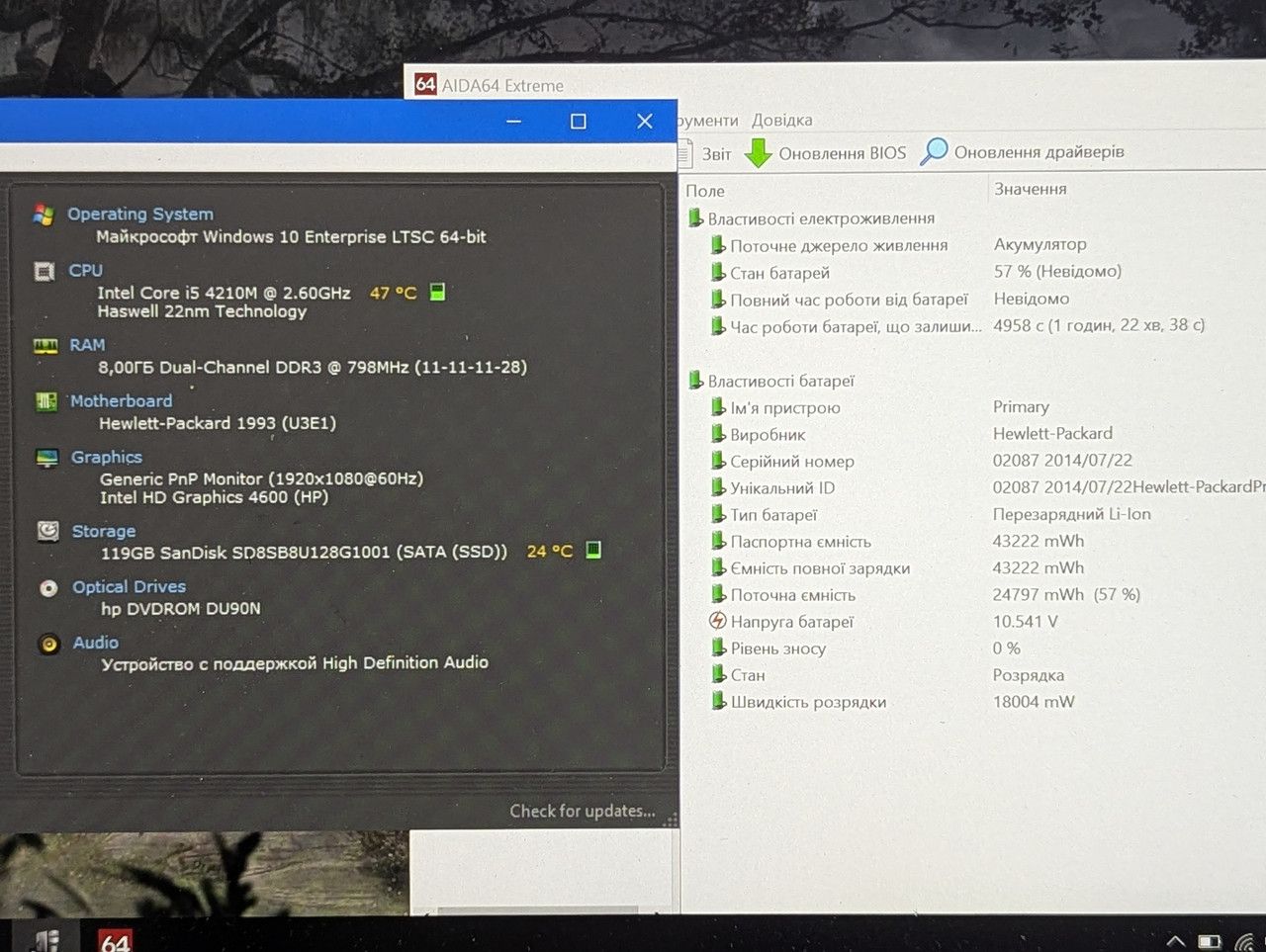
Task: Maximize the Speccy window
Action: pyautogui.click(x=579, y=121)
